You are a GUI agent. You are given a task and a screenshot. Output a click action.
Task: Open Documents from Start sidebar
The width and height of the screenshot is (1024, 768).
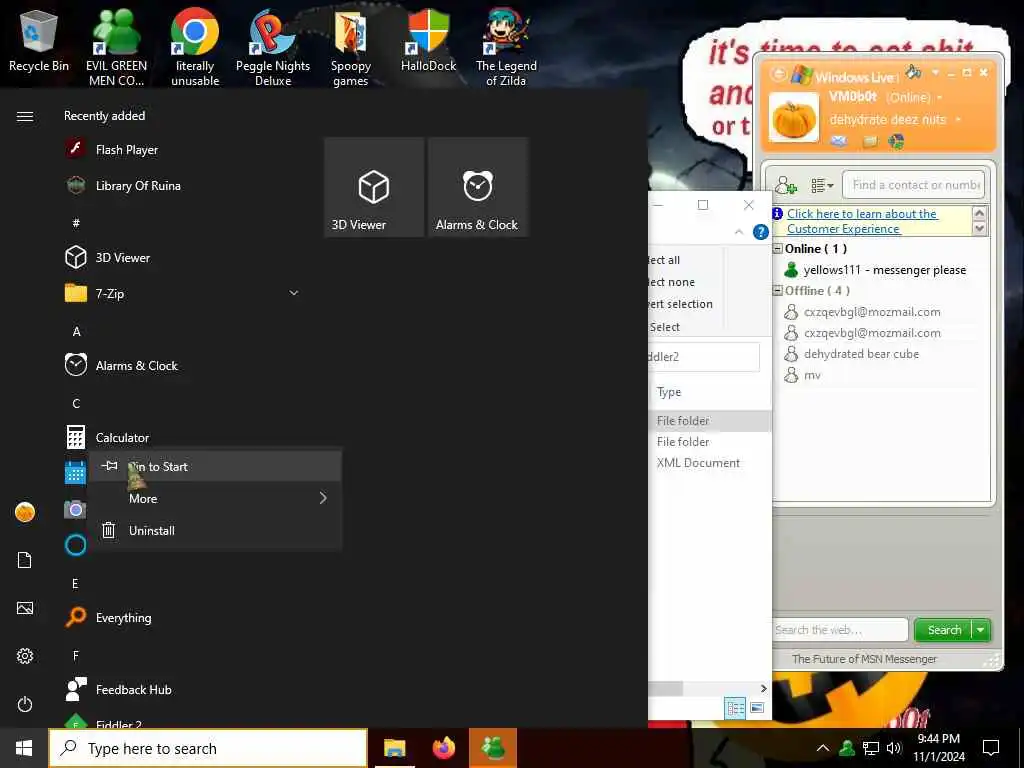point(25,560)
